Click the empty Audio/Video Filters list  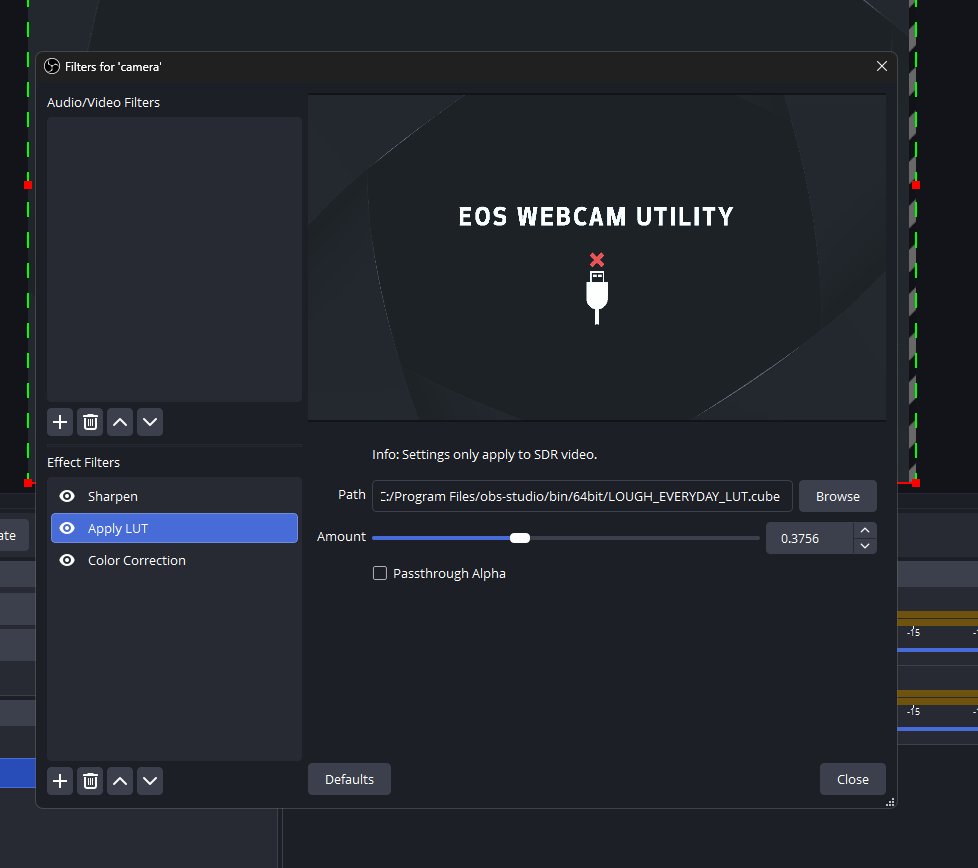[x=174, y=259]
